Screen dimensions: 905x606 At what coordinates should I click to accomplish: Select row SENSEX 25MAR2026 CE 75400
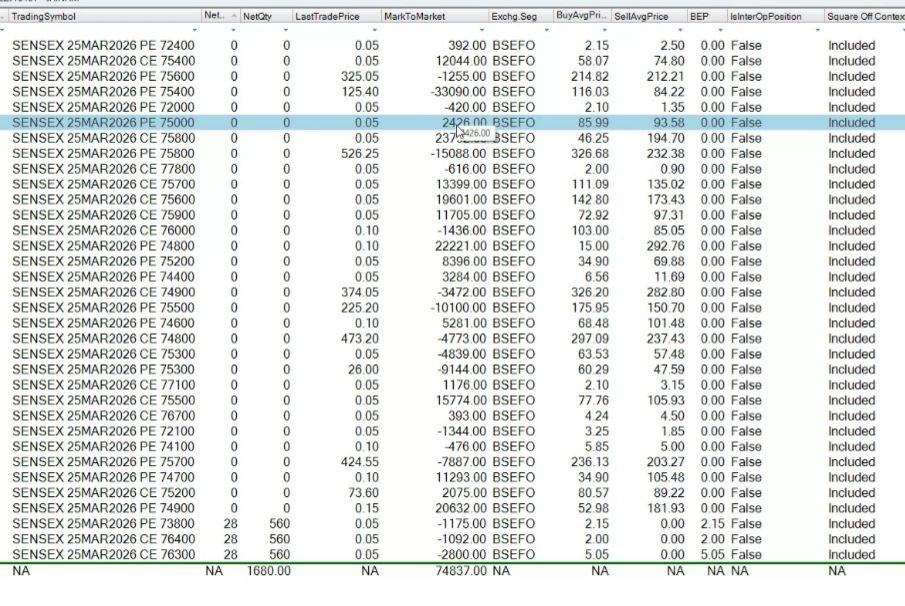pyautogui.click(x=452, y=61)
